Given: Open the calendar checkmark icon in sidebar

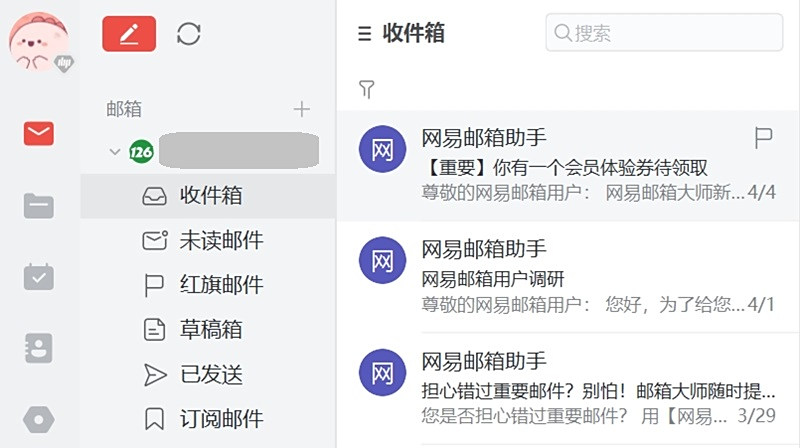Looking at the screenshot, I should pos(39,277).
